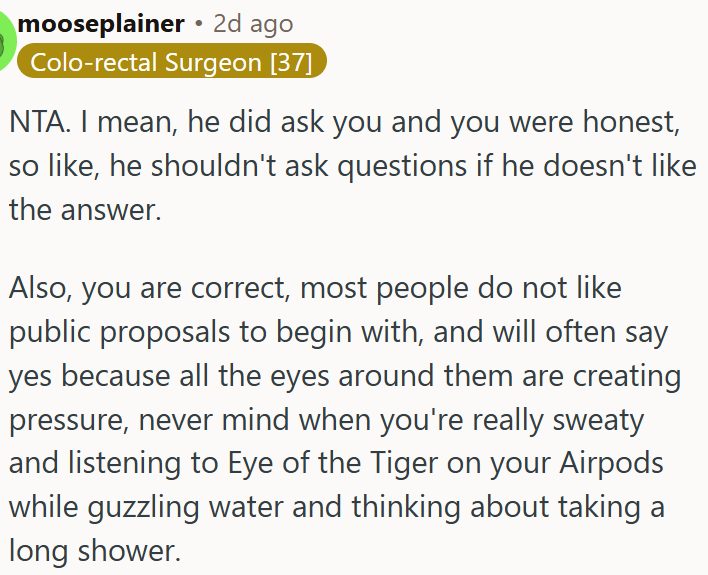Click the words 'long shower.' at the end
The width and height of the screenshot is (708, 575).
95,551
